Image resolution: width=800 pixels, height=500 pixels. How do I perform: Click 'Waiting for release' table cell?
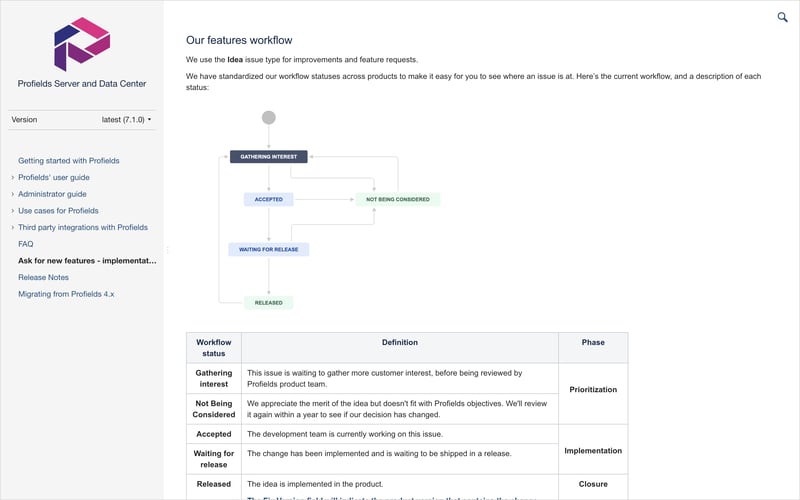(x=214, y=459)
